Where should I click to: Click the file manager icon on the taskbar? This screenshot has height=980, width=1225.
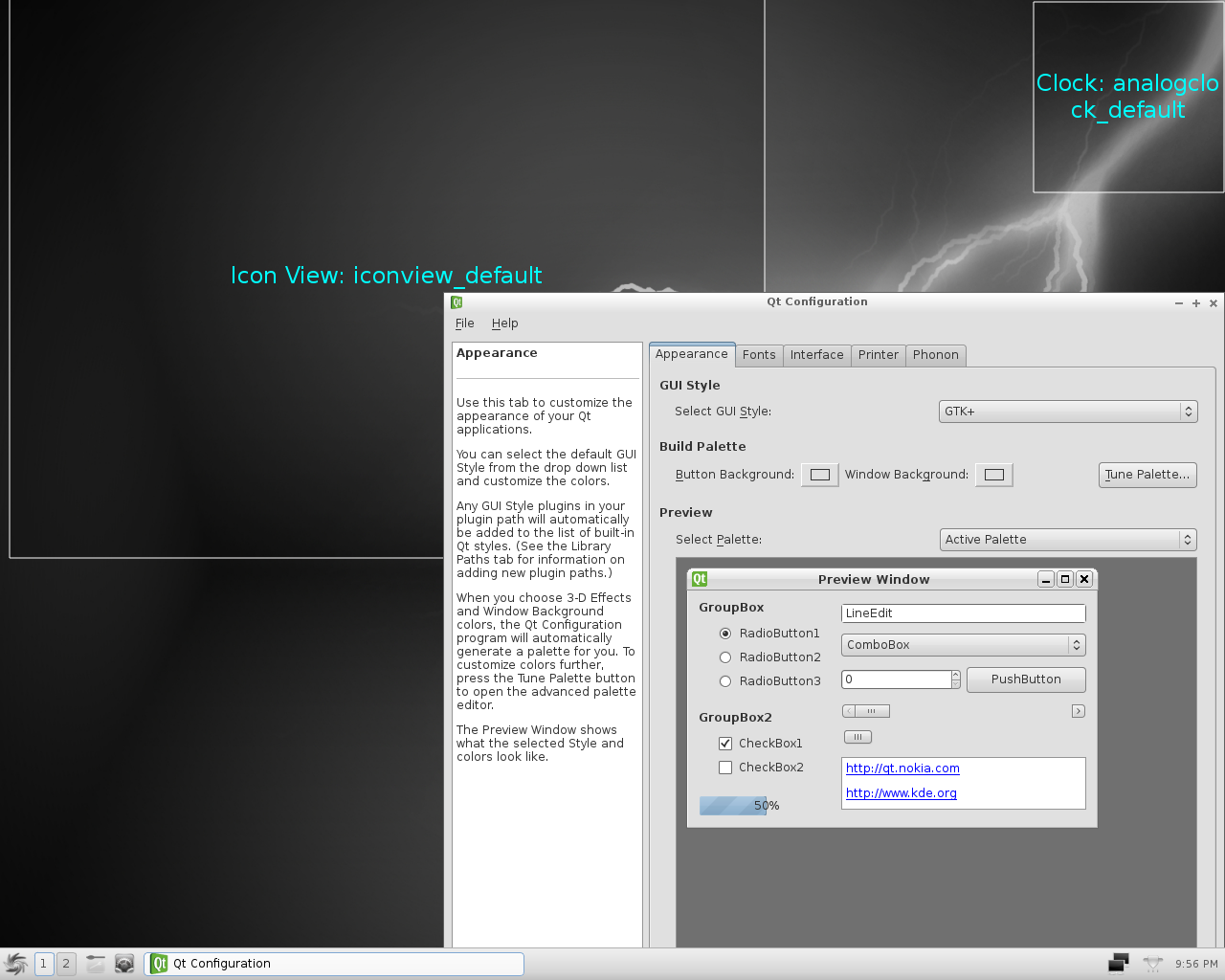95,964
